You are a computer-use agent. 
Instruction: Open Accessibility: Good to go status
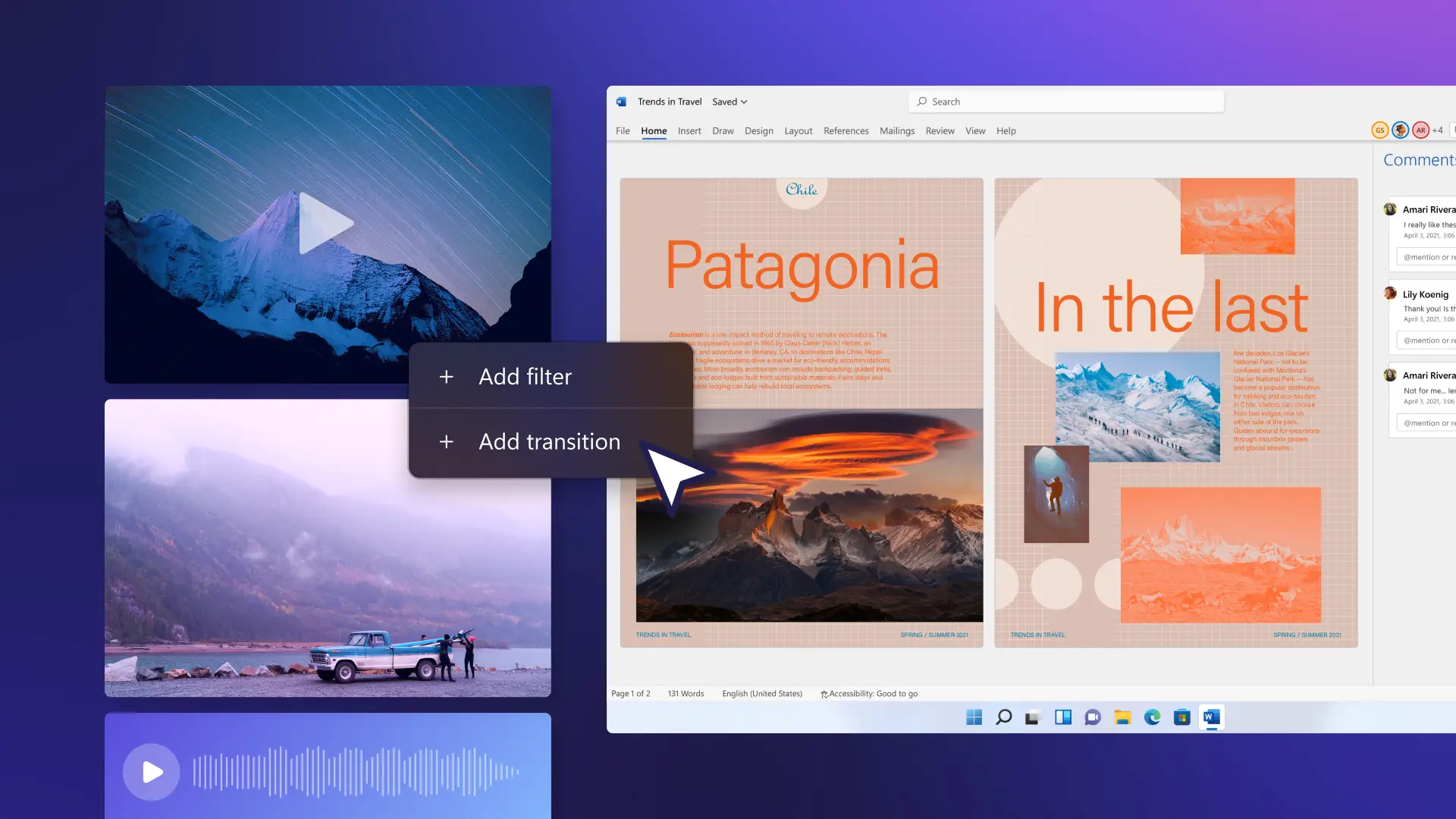point(869,694)
